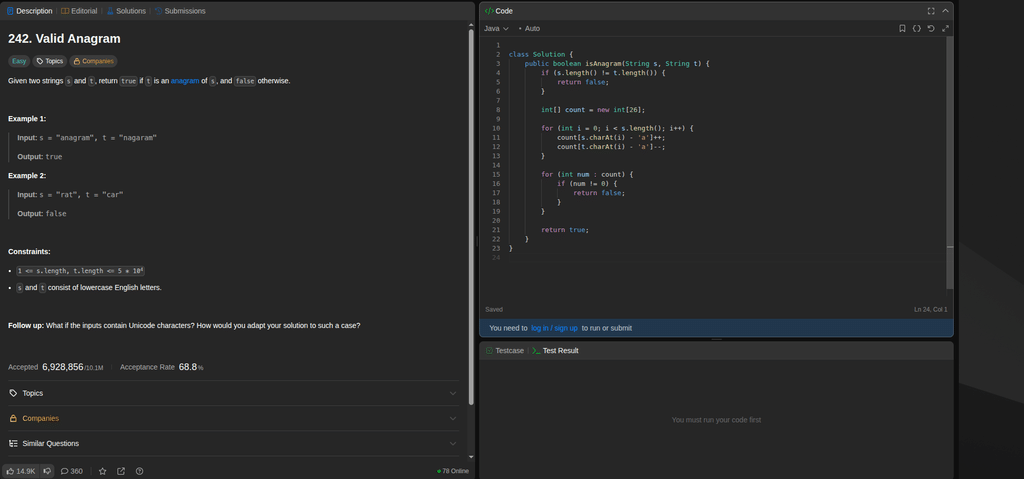Click the Editorial tab book icon

[x=65, y=11]
